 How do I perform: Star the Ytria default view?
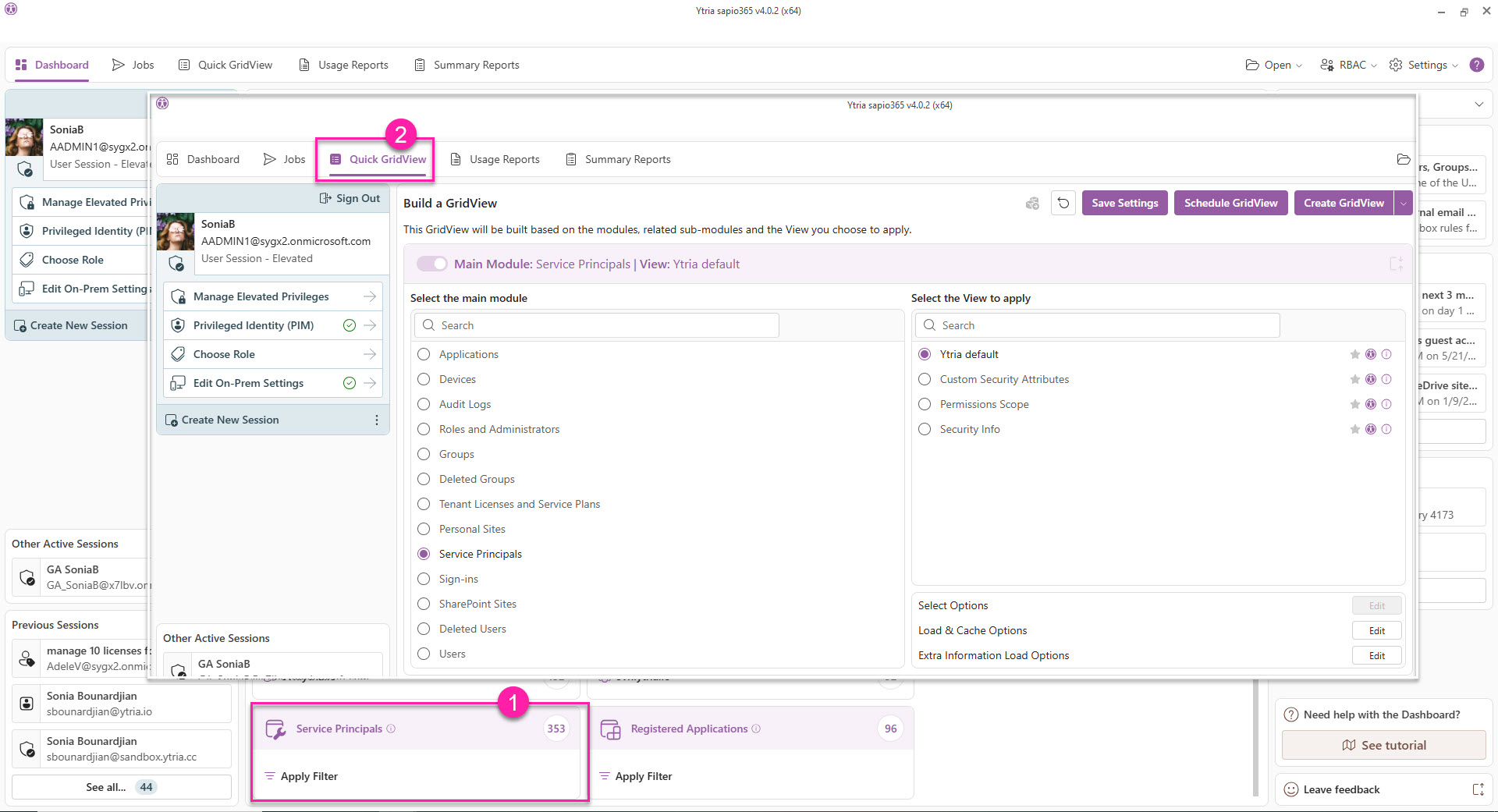click(x=1355, y=354)
